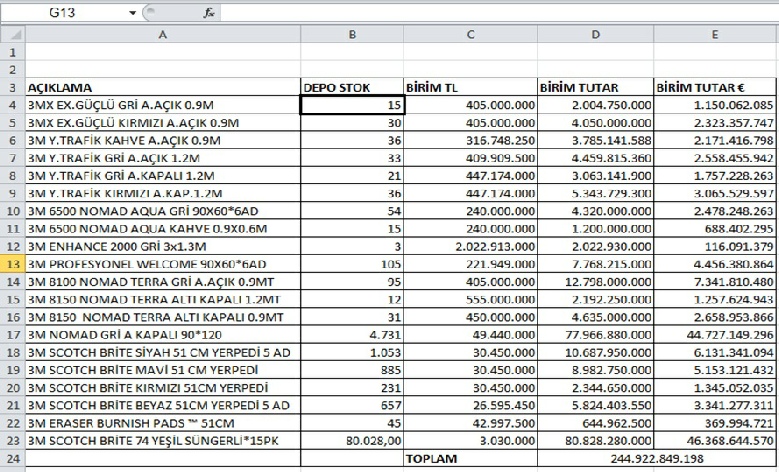Screen dimensions: 779x472
Task: Click the formula bar input area
Action: [499, 13]
